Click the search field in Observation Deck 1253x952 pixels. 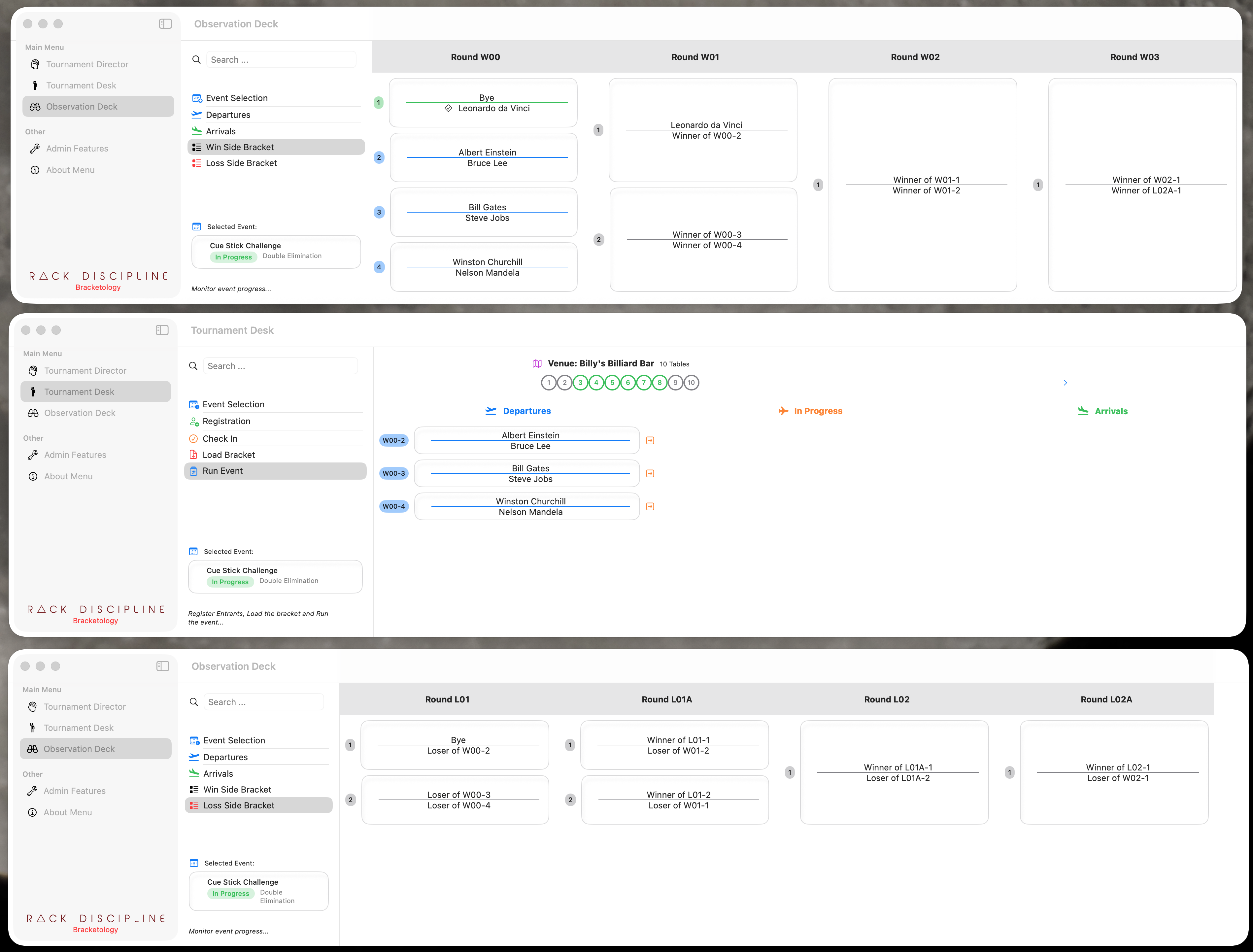[x=281, y=59]
